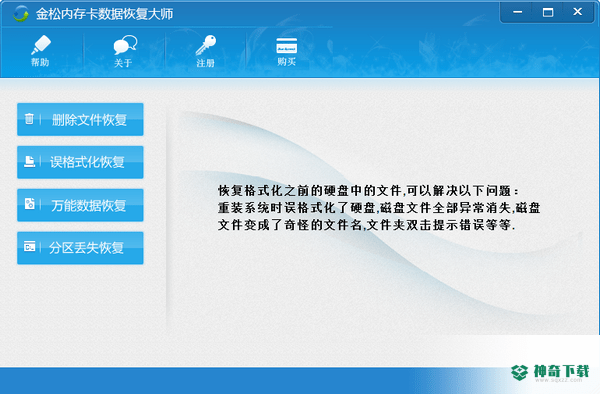
Task: Close the 金松内存卡数据恢复大师 window
Action: pos(577,12)
